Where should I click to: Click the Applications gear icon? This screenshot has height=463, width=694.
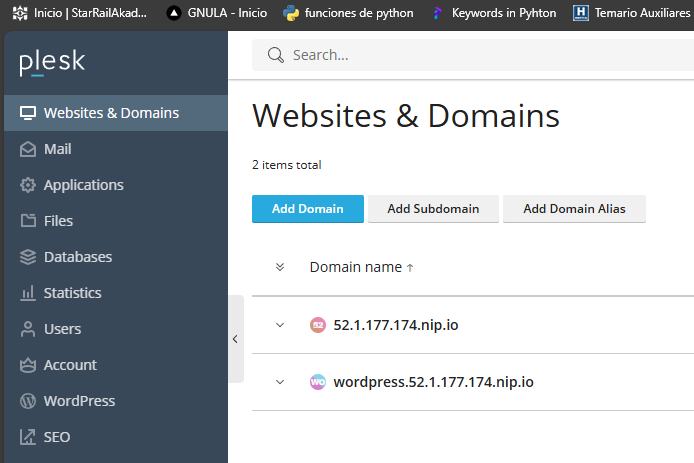[x=27, y=185]
